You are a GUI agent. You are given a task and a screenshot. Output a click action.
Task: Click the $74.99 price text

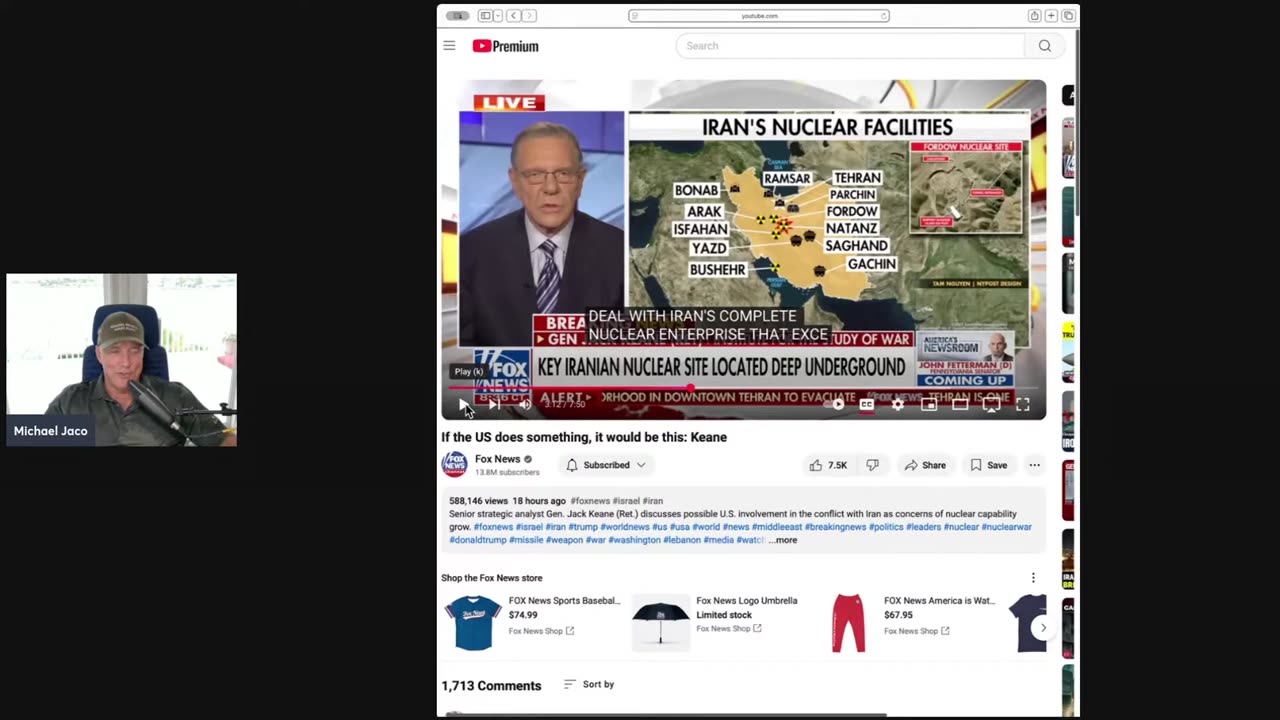click(523, 615)
